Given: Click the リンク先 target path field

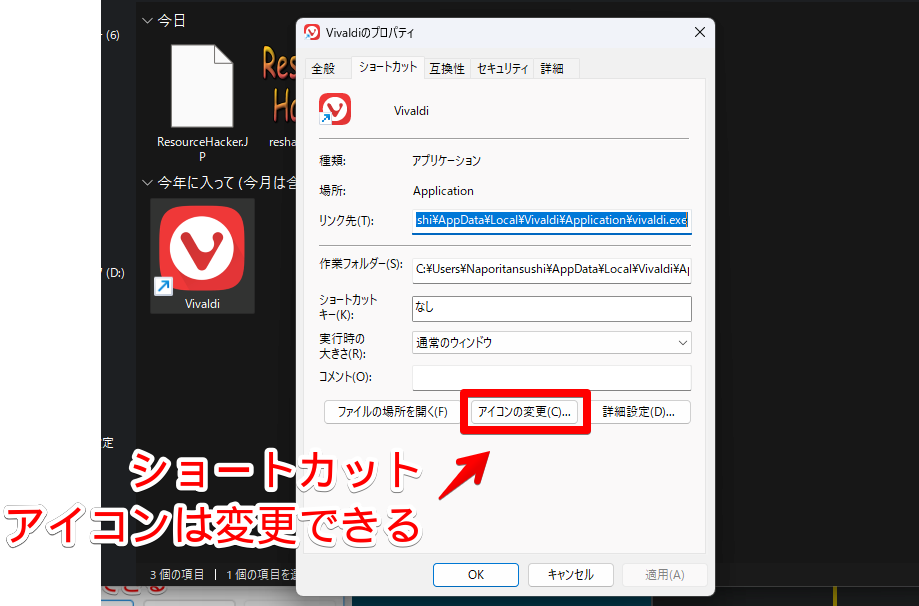Looking at the screenshot, I should (552, 221).
